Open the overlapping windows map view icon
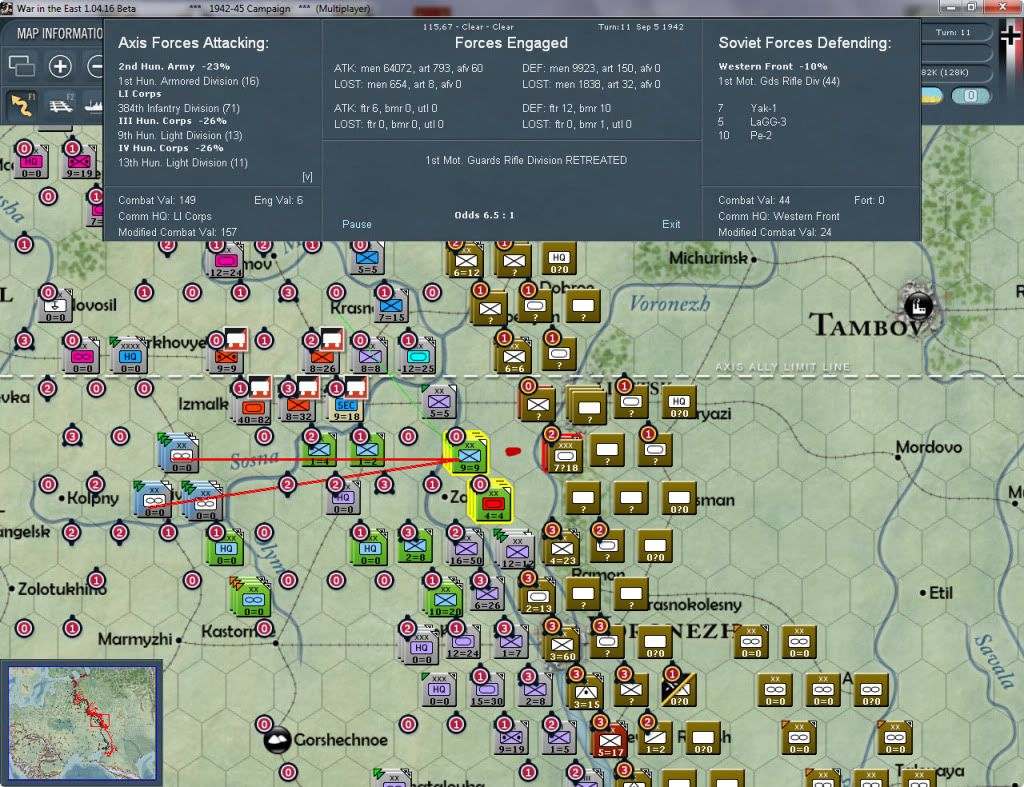1024x787 pixels. [x=21, y=66]
